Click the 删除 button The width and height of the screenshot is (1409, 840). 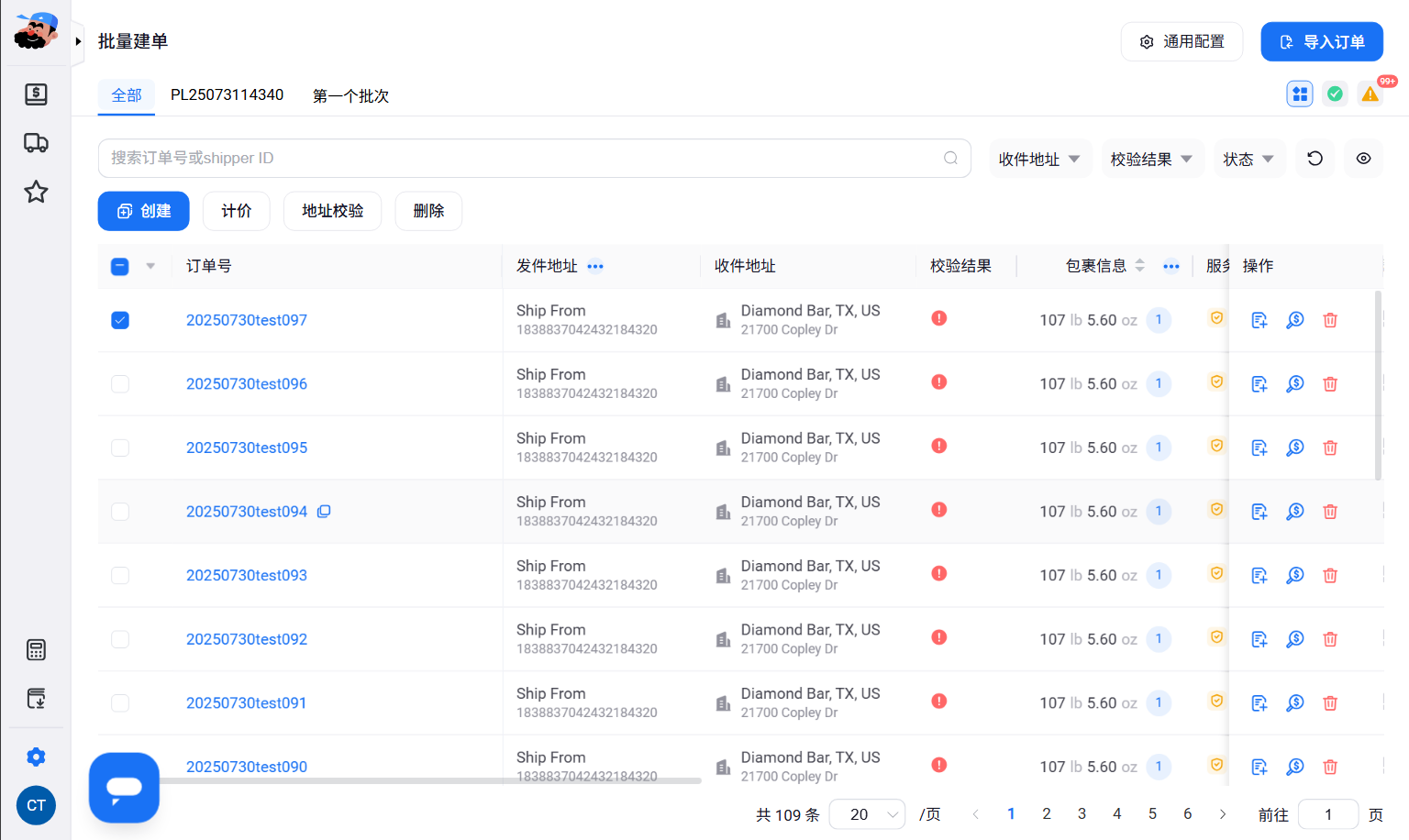(428, 211)
